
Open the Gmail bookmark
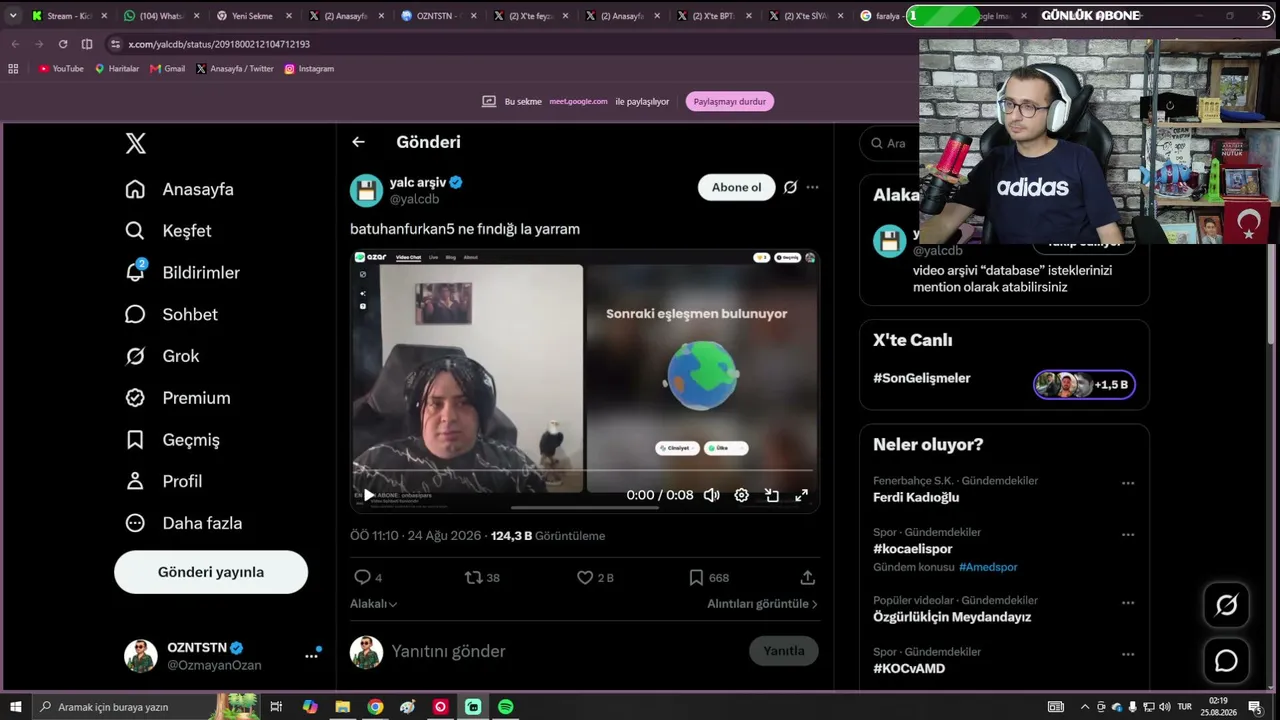coord(167,69)
